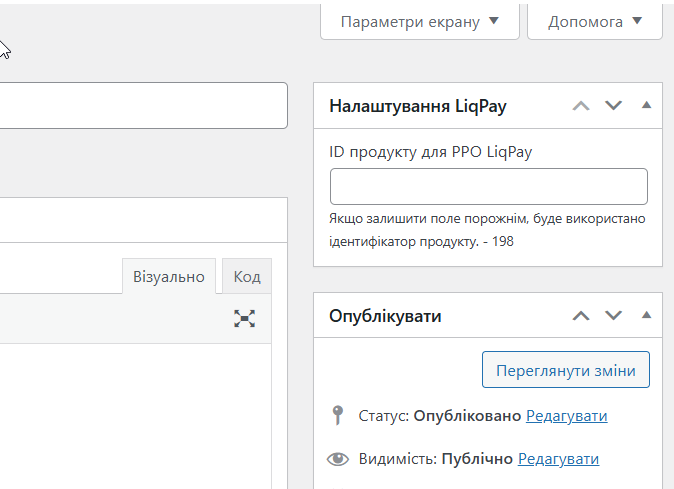Open Параметри екрану dropdown

419,21
